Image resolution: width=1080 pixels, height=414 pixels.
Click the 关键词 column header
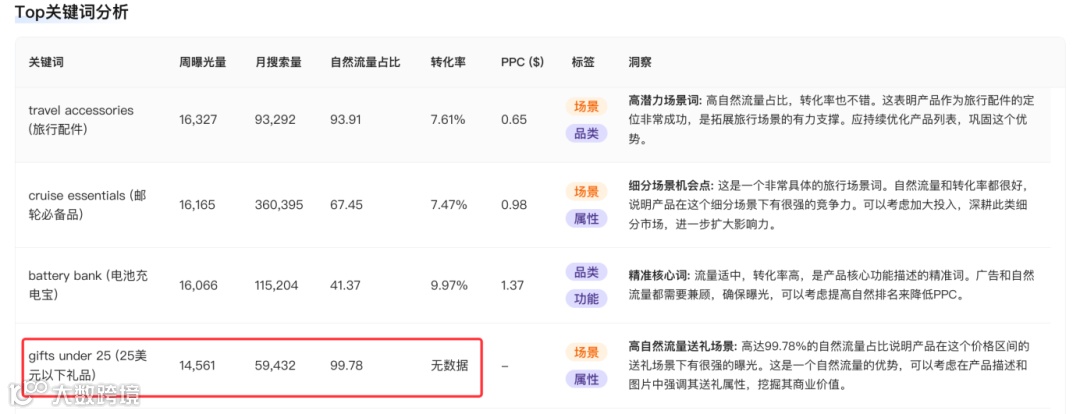click(x=46, y=62)
